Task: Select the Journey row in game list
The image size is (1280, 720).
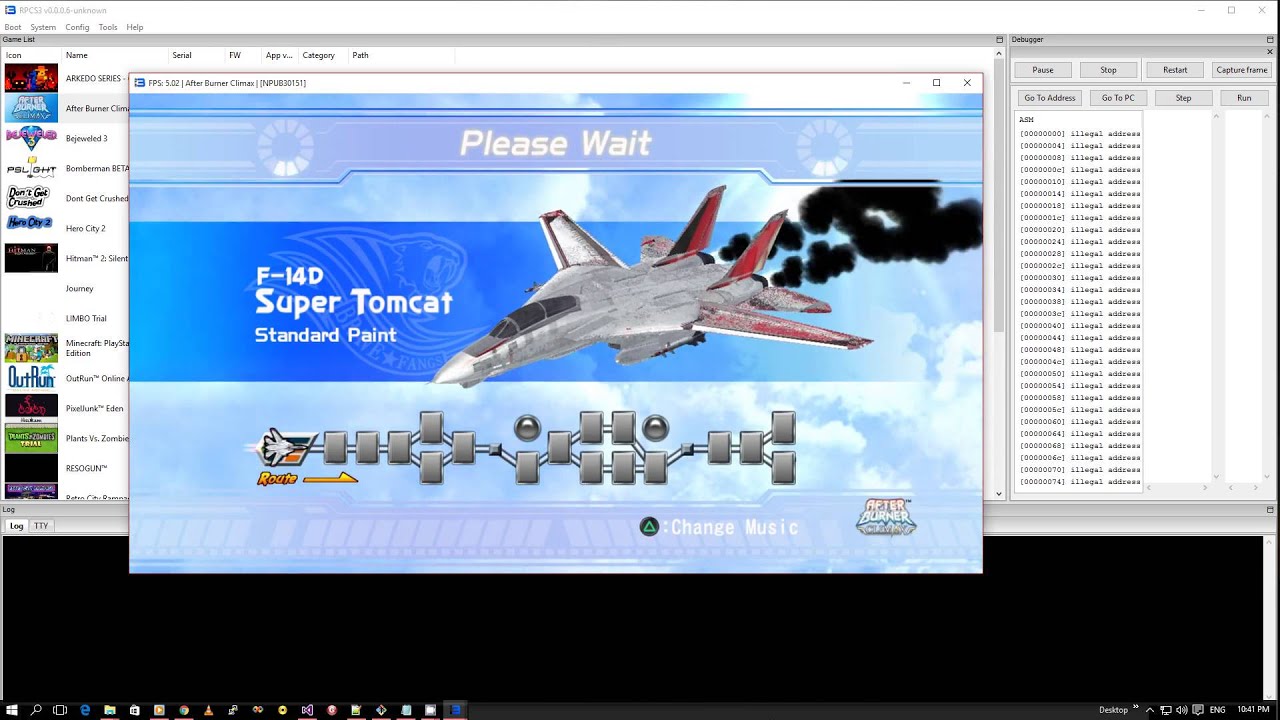Action: (66, 288)
